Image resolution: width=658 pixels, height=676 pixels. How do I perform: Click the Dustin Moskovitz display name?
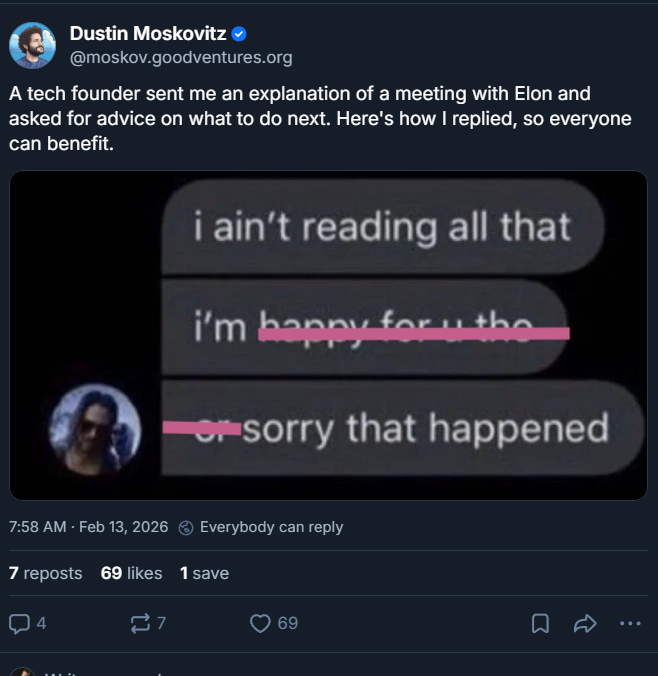(147, 35)
